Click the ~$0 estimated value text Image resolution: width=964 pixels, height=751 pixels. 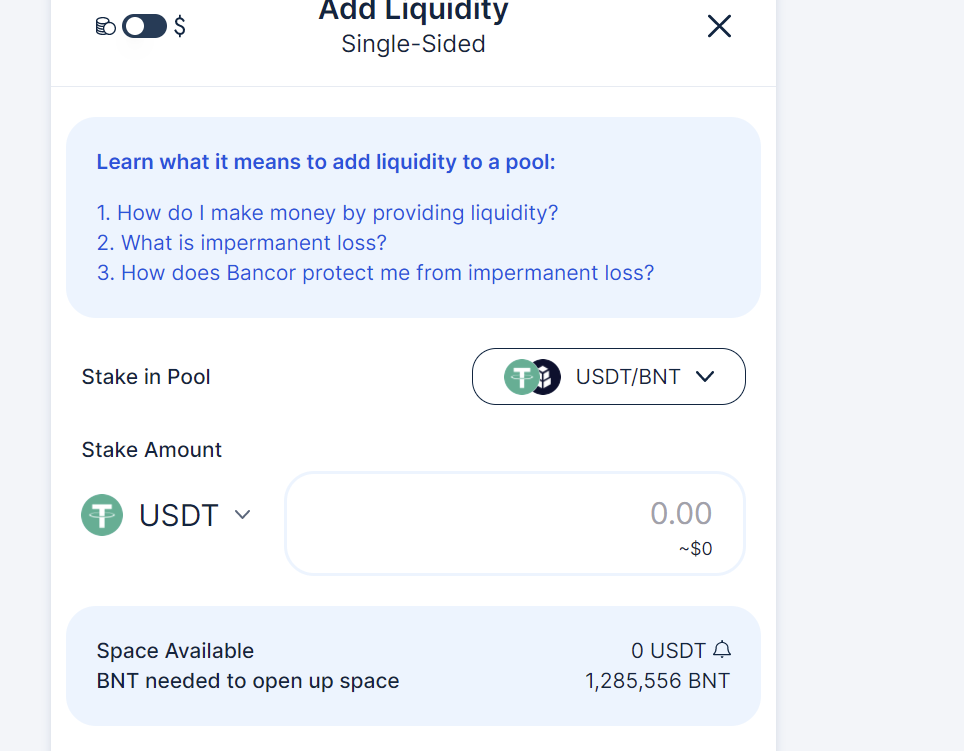point(695,549)
